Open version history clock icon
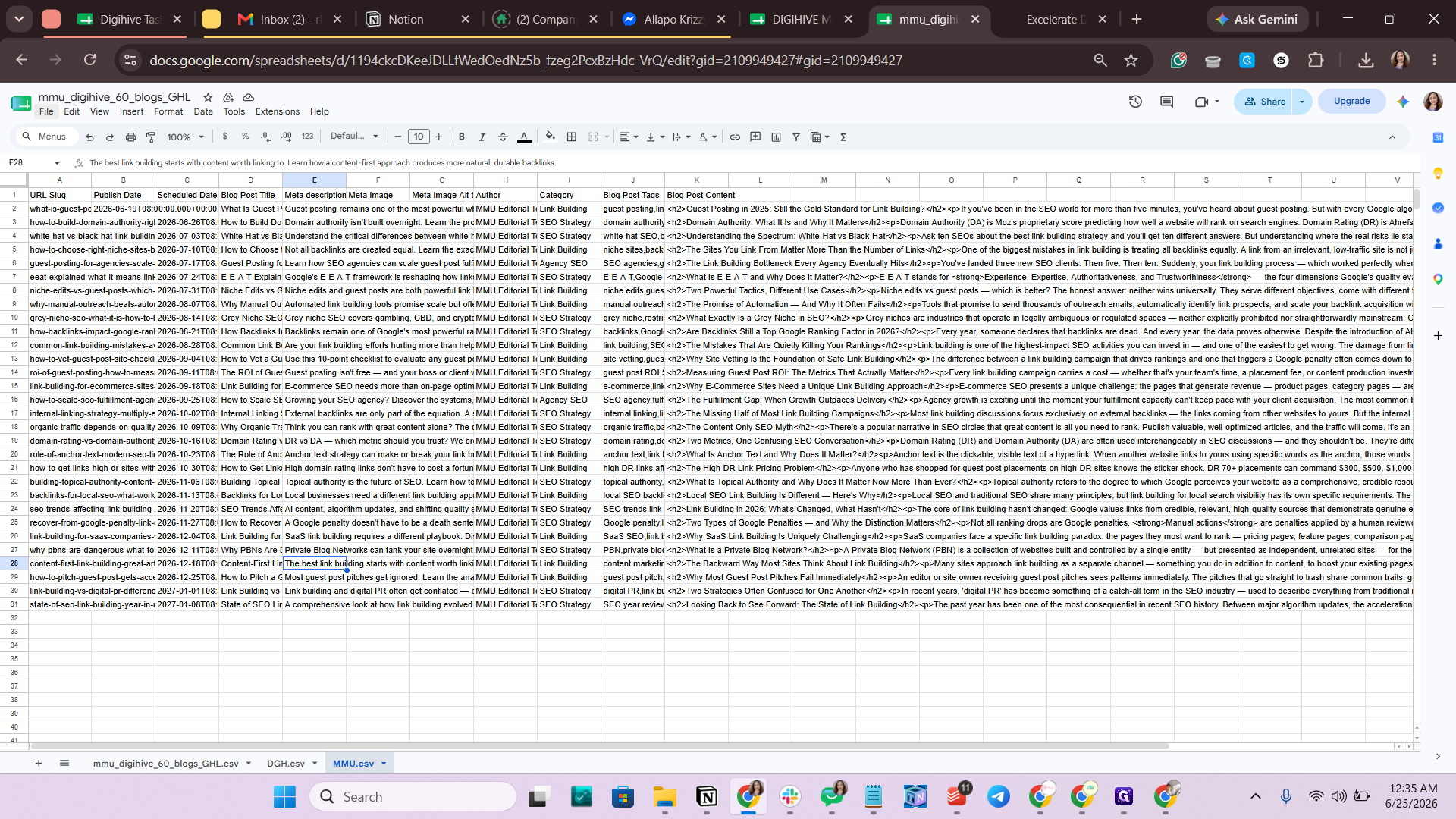Image resolution: width=1456 pixels, height=819 pixels. coord(1135,102)
